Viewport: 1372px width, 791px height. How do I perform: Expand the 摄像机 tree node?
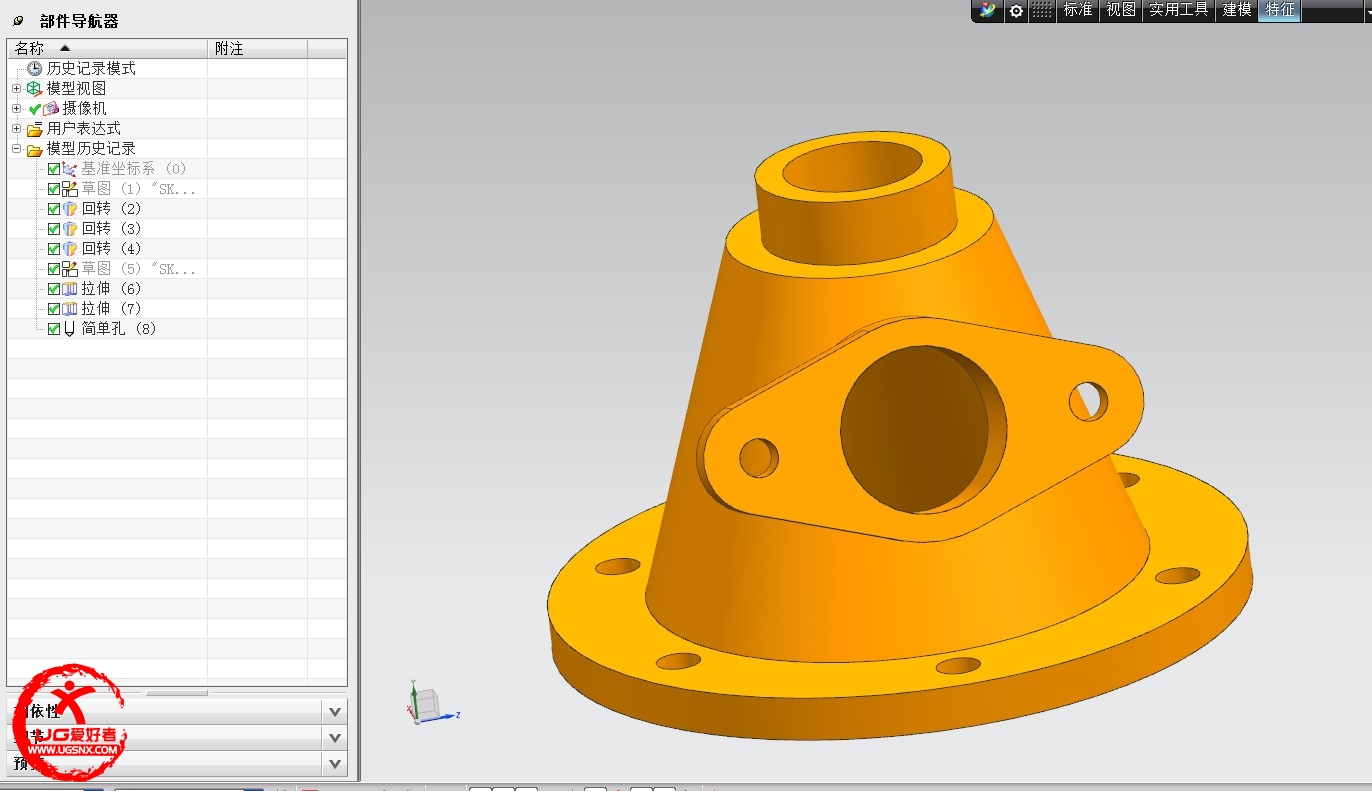tap(16, 108)
